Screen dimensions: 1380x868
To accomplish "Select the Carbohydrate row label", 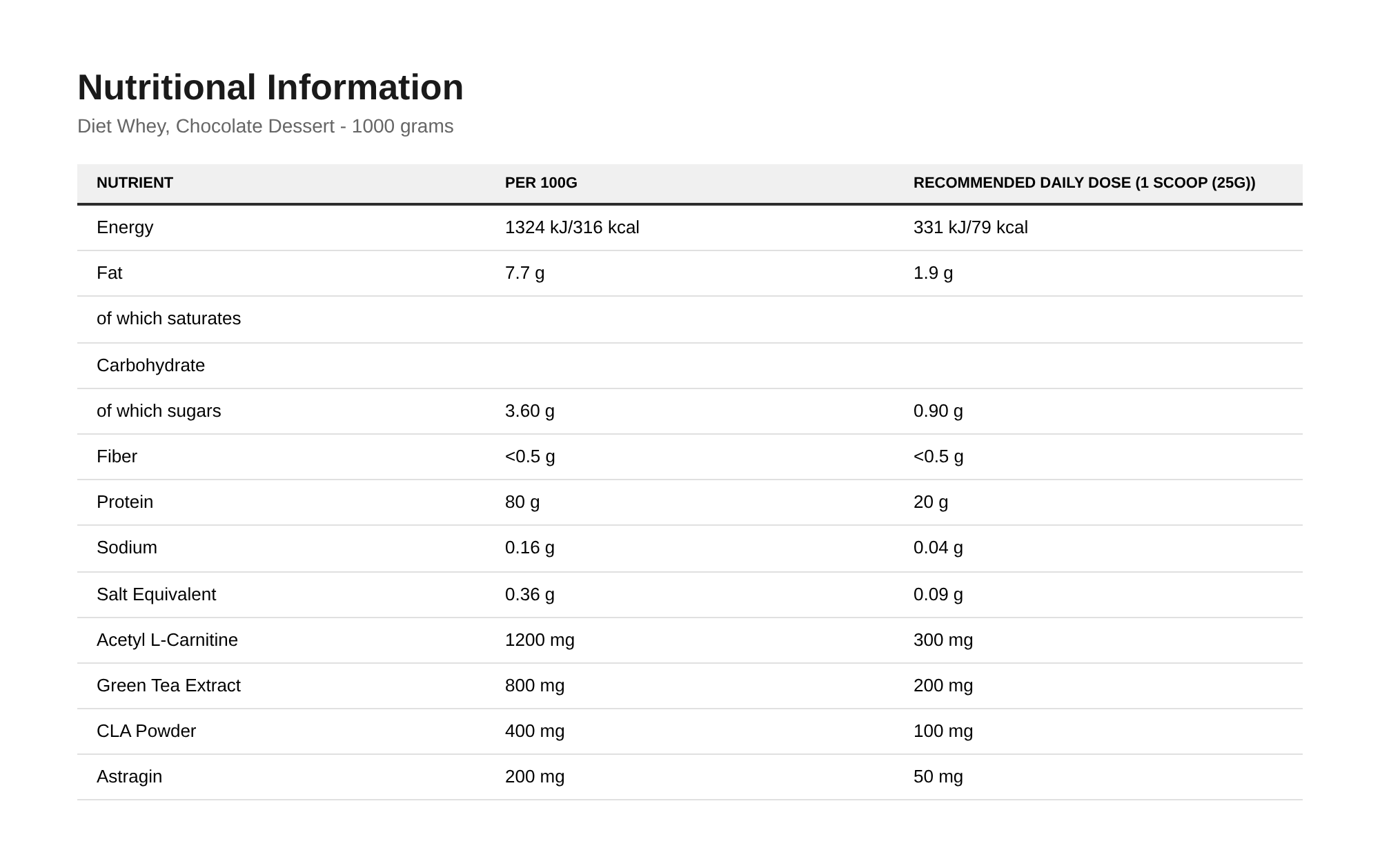I will [150, 366].
